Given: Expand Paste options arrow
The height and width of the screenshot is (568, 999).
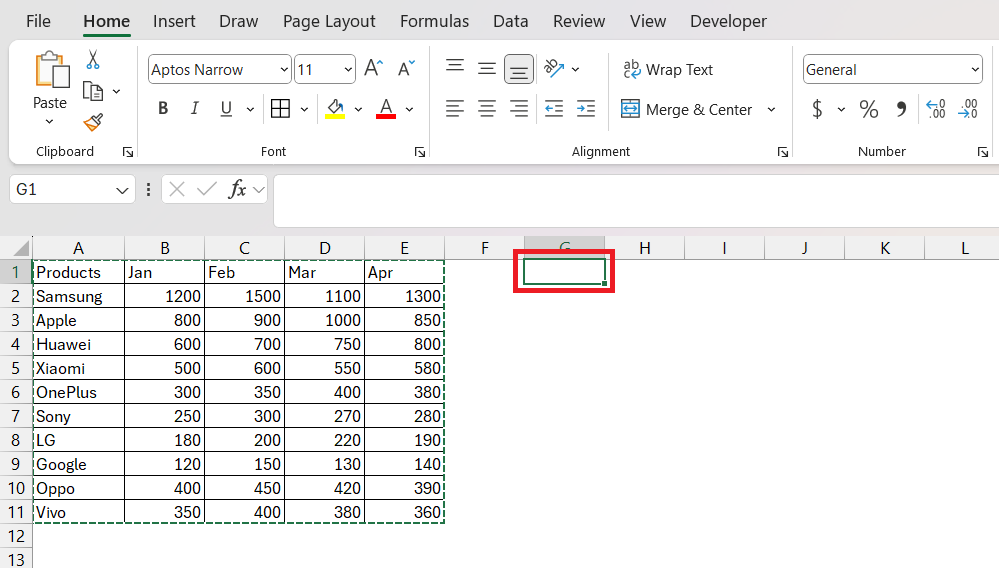Looking at the screenshot, I should (50, 121).
